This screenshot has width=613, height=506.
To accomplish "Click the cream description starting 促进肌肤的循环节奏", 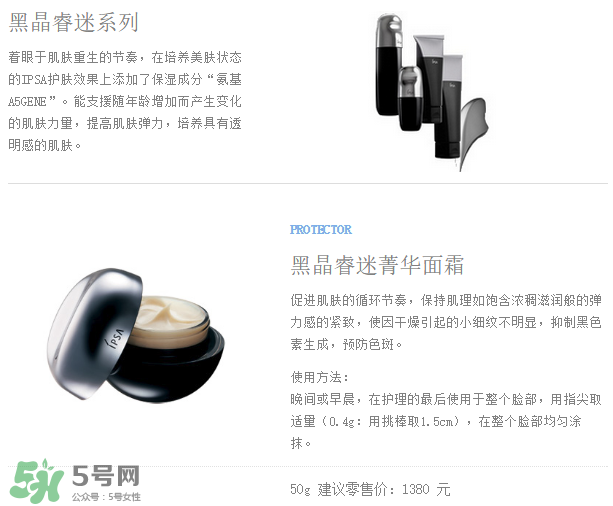I will point(446,322).
